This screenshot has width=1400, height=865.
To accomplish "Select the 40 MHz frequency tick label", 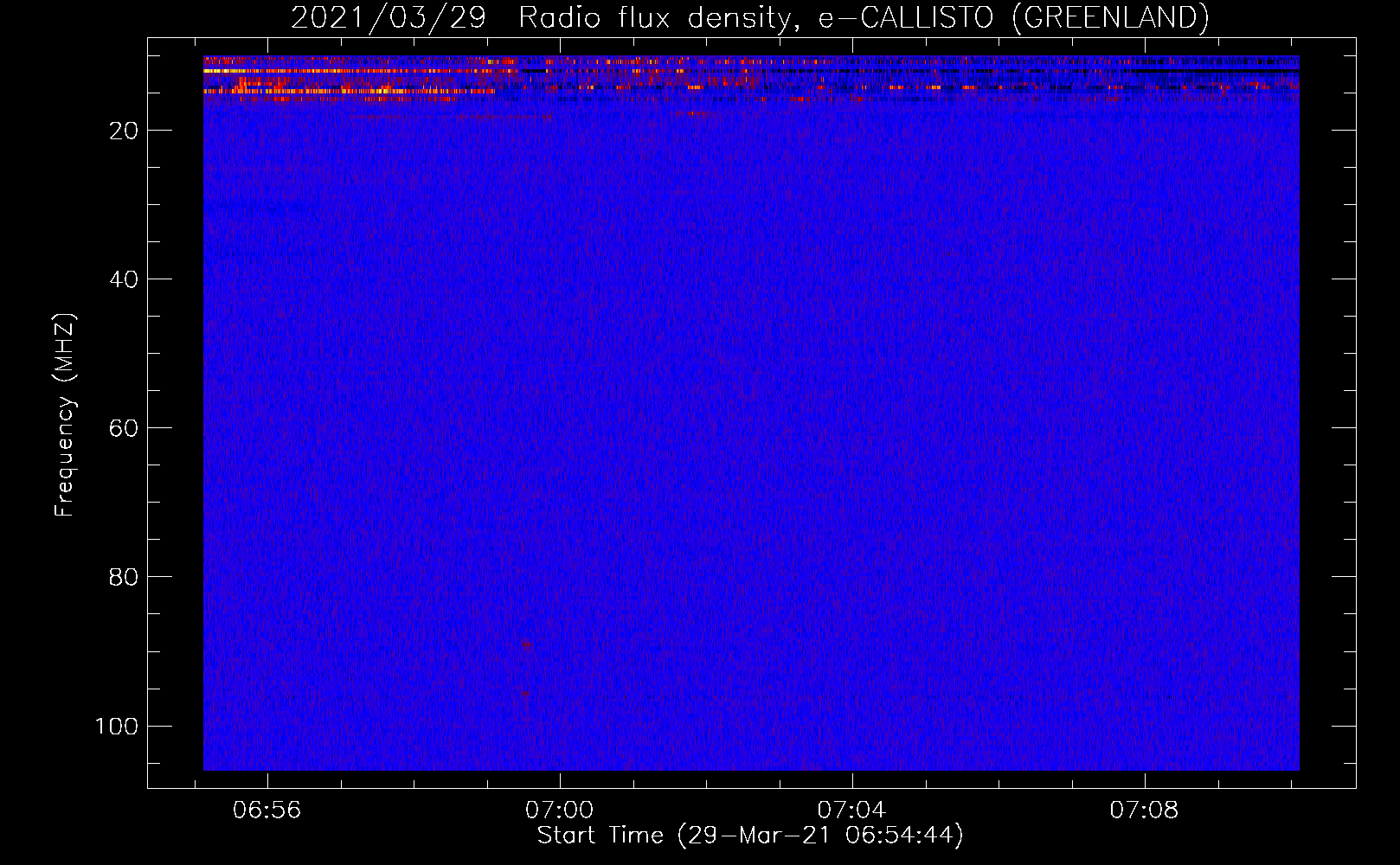I will click(124, 279).
